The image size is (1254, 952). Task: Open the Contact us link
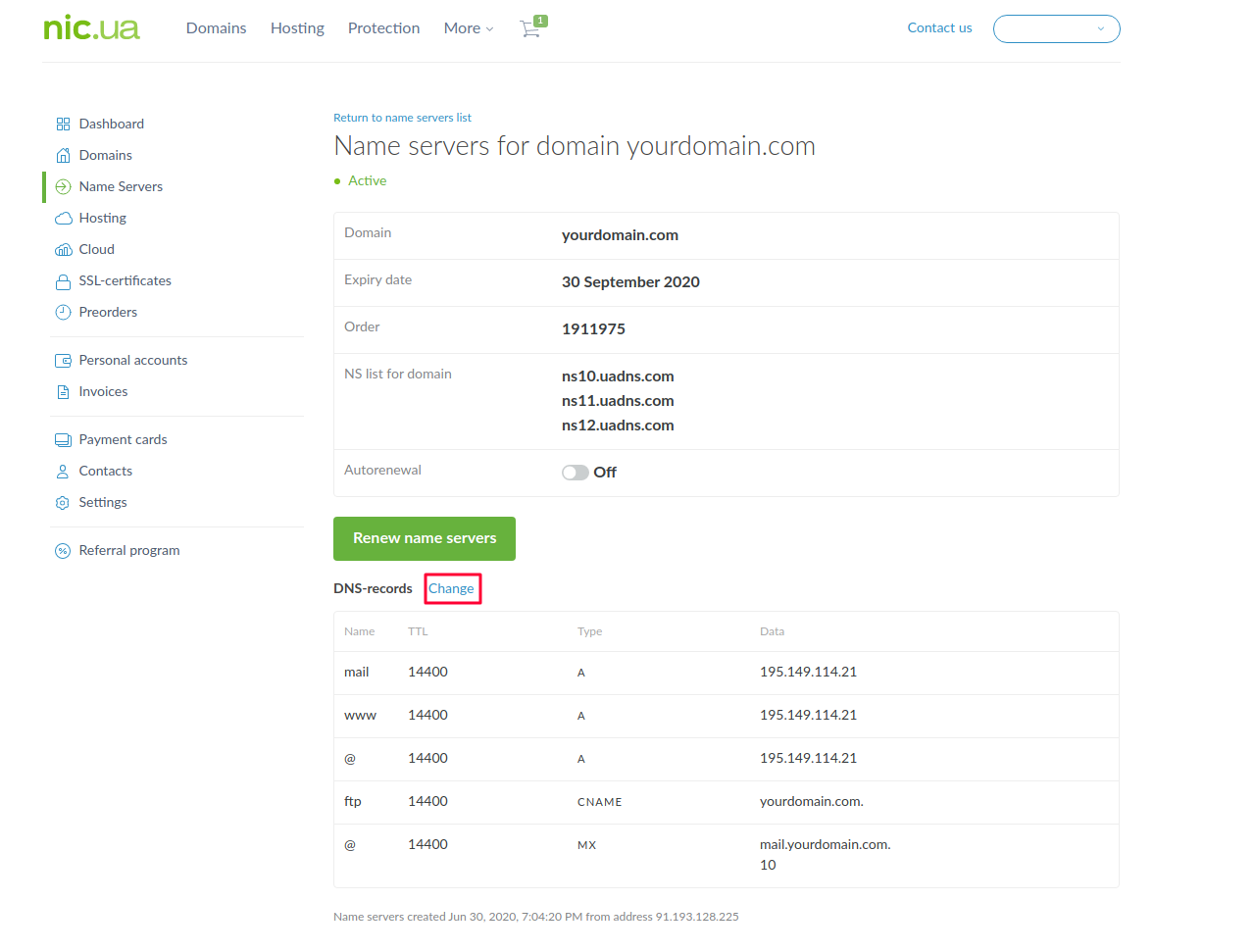[x=939, y=28]
